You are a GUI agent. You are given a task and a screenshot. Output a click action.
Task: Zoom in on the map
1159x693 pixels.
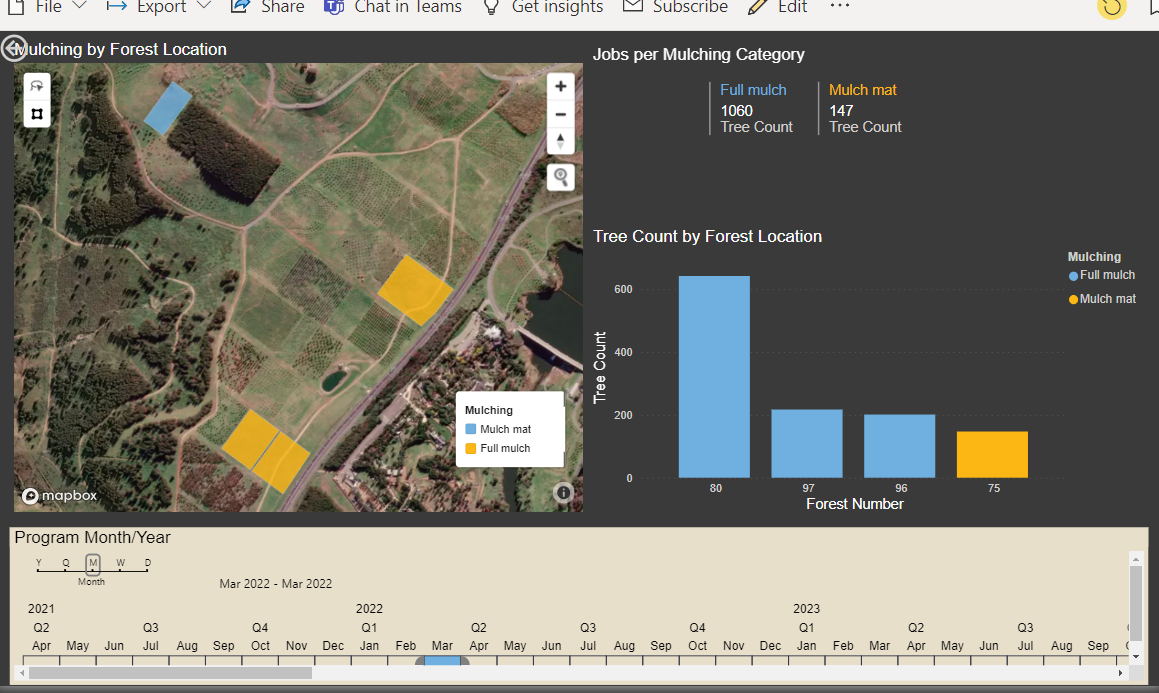[560, 86]
